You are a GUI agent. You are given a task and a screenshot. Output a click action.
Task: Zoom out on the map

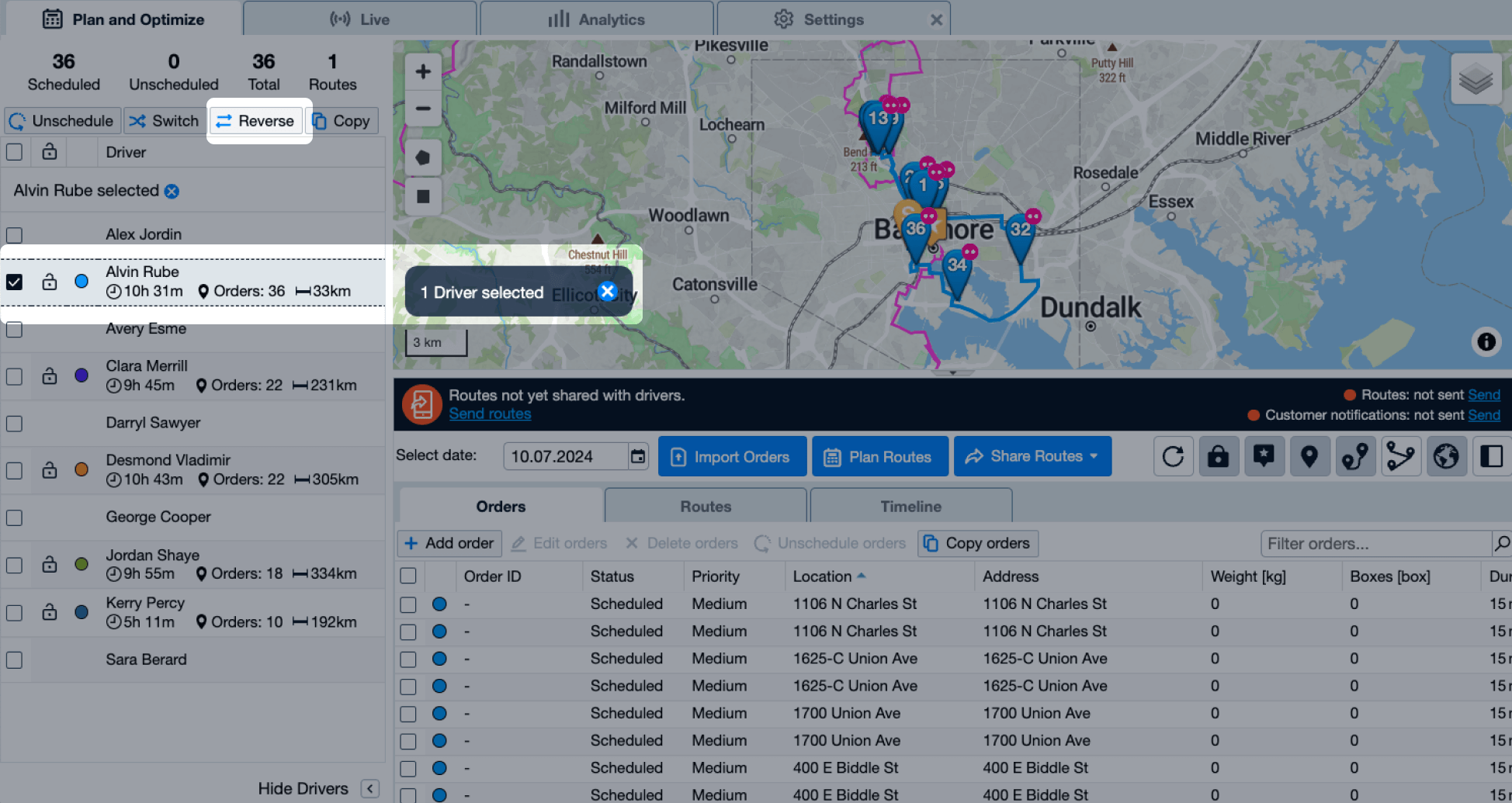coord(423,109)
